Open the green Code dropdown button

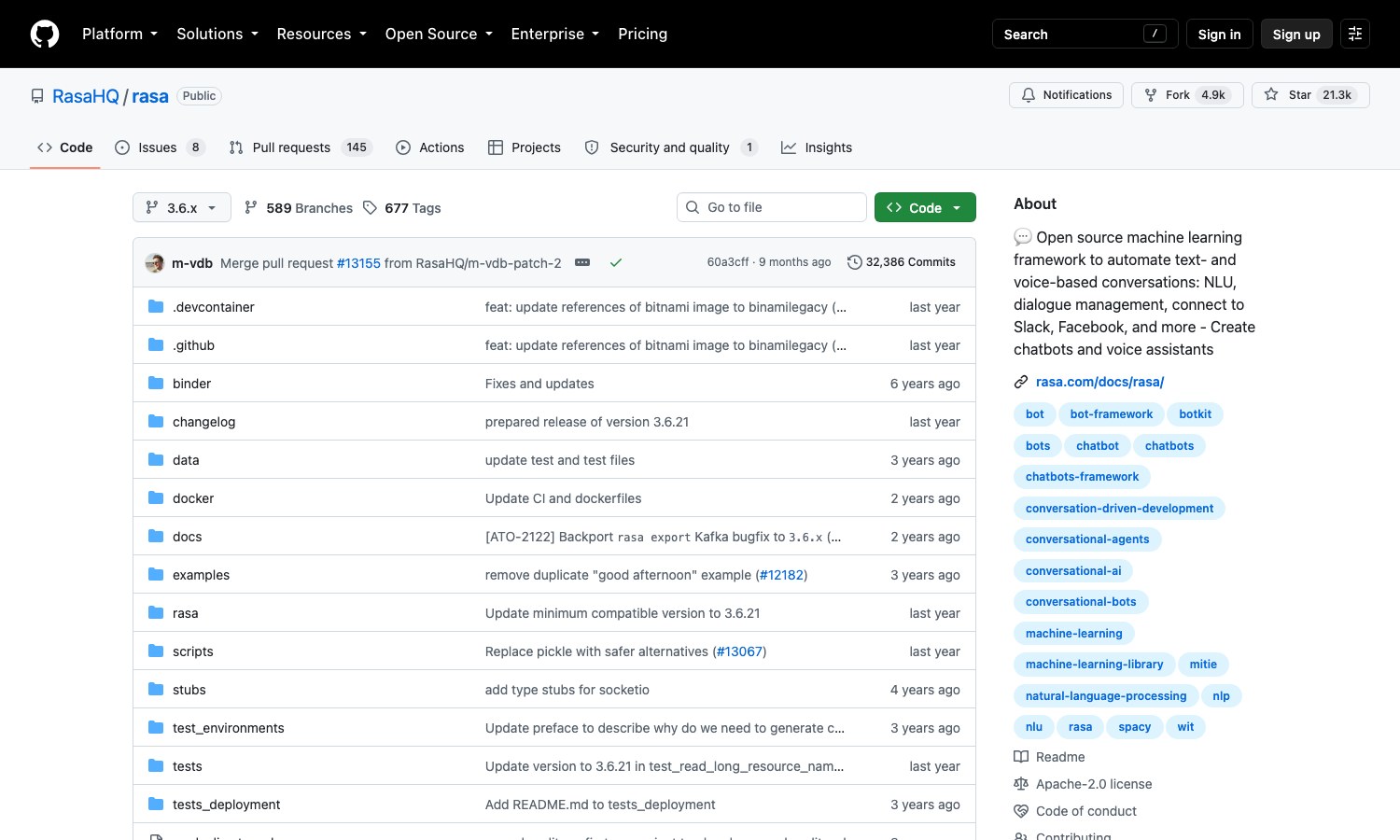tap(925, 207)
